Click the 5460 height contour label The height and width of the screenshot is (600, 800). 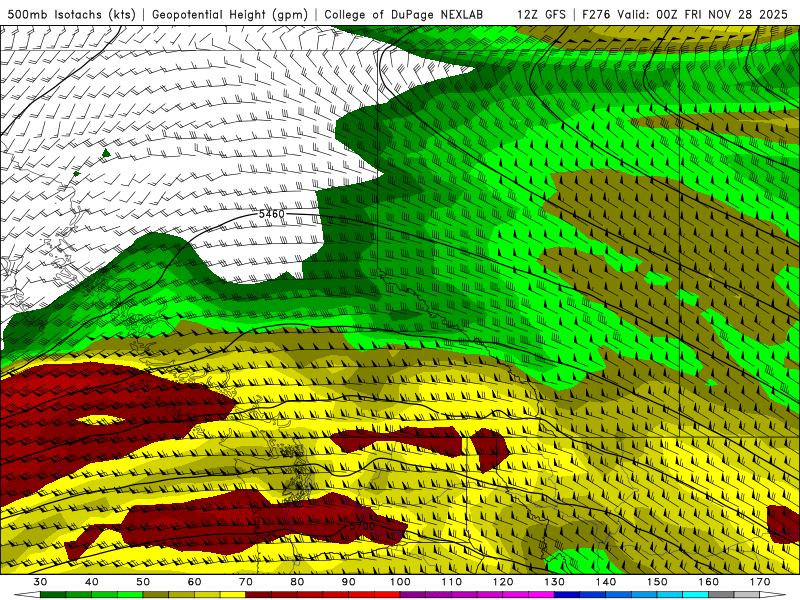pos(271,214)
